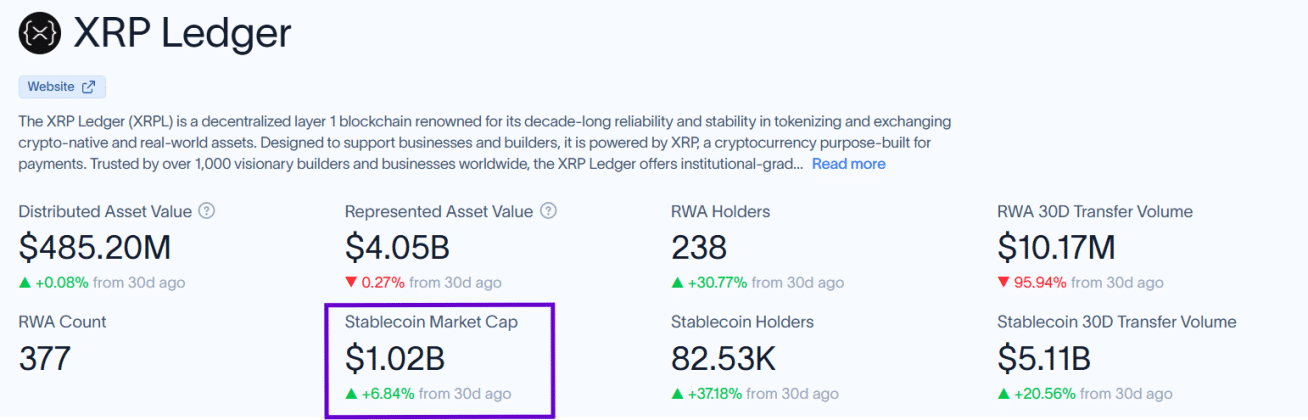The image size is (1308, 420).
Task: Click the red down arrow beside 95.94%
Action: click(x=1003, y=283)
